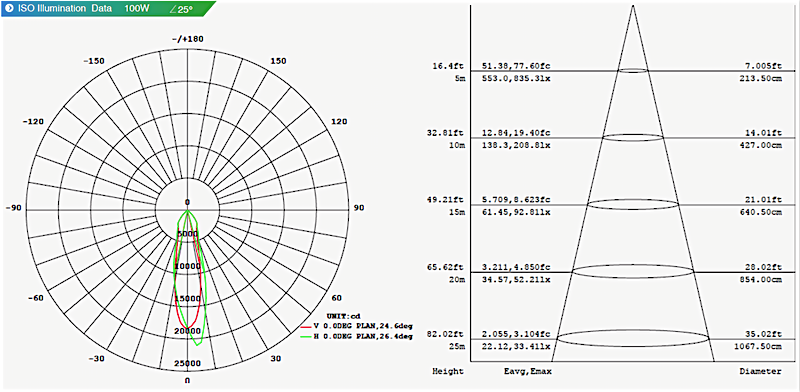Click the "20000" candela ring label
800x392 pixels.
click(x=187, y=331)
